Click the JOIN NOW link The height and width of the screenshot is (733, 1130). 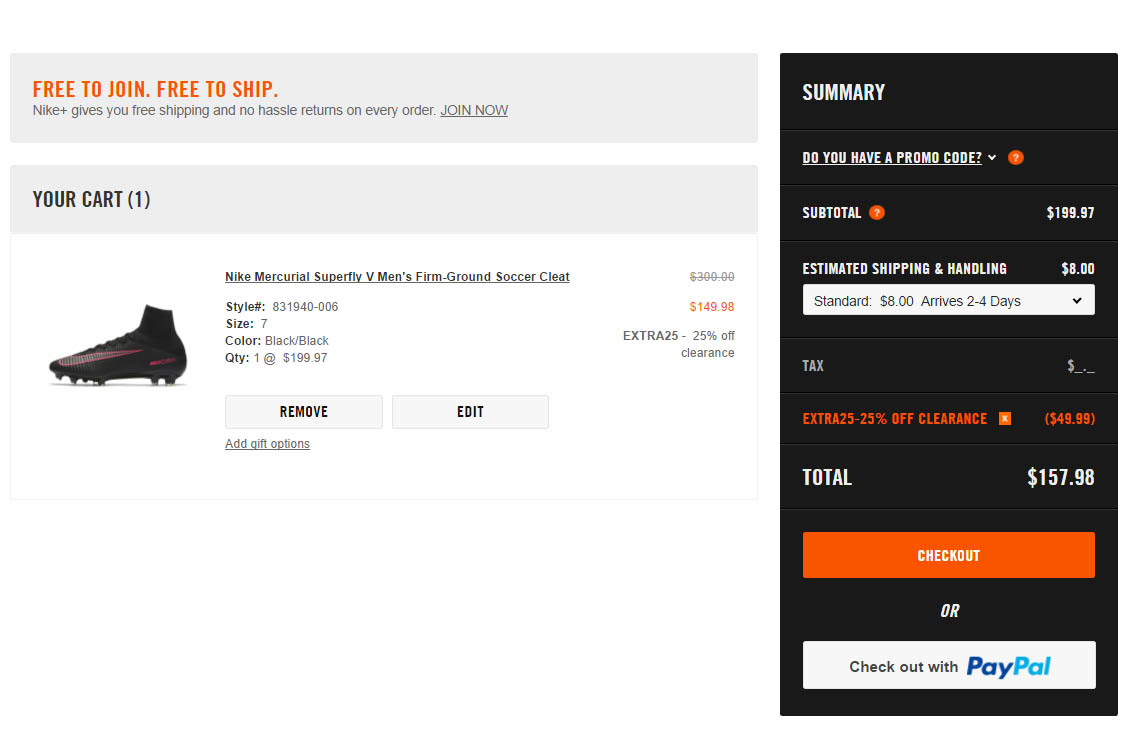[474, 110]
